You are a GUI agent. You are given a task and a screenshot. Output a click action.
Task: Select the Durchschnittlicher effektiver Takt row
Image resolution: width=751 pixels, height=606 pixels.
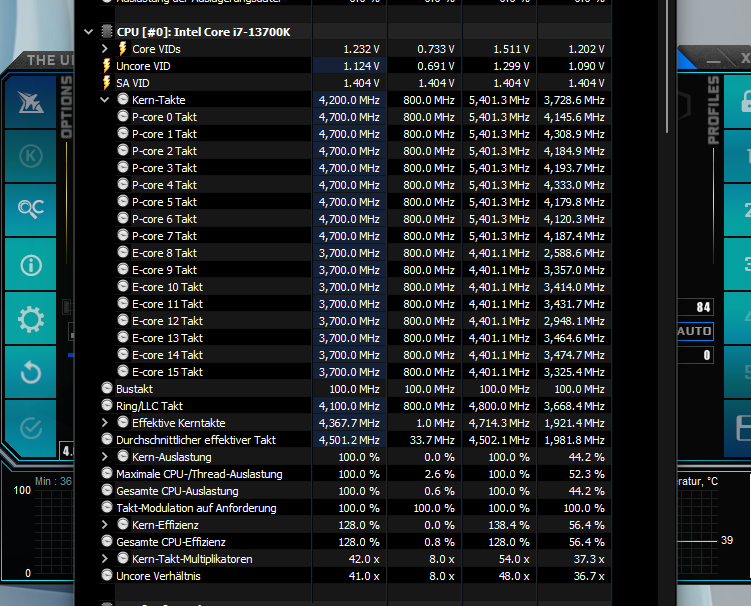coord(355,440)
